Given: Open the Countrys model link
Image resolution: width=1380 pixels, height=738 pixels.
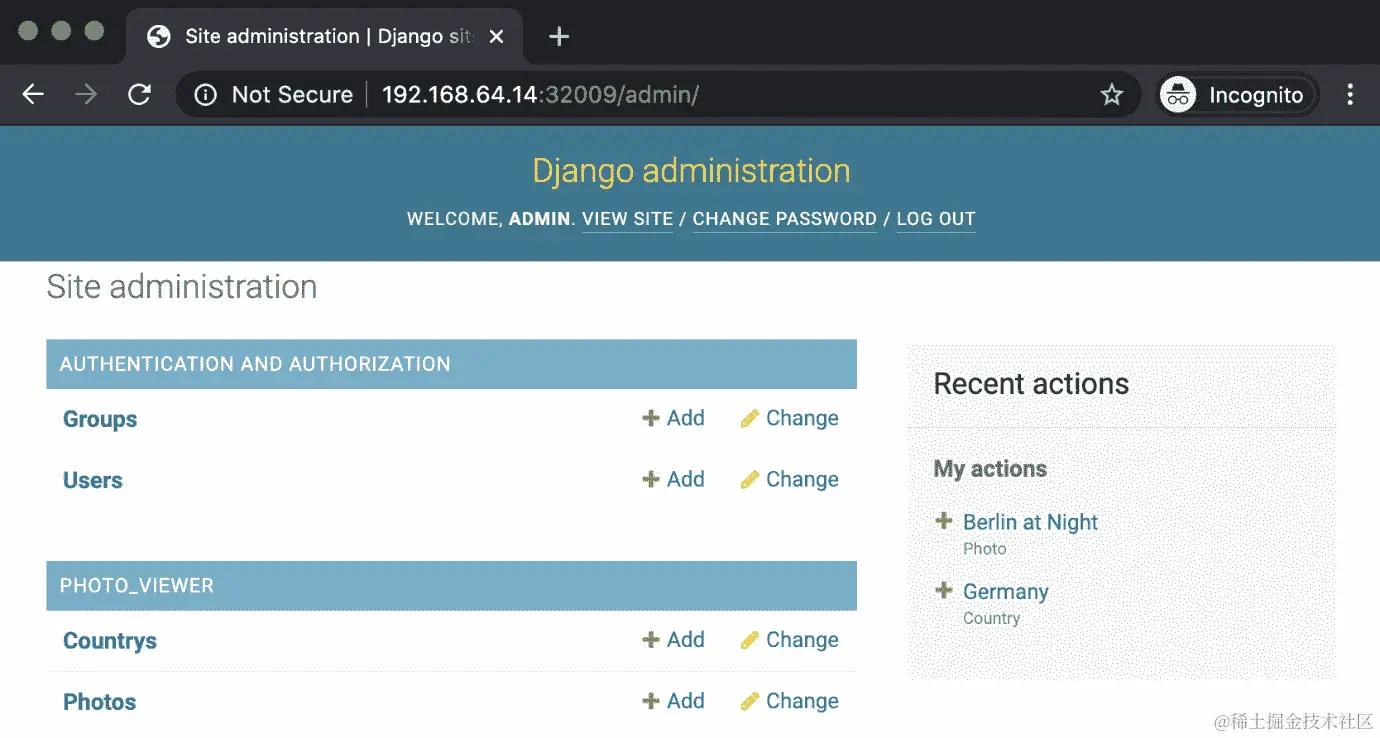Looking at the screenshot, I should coord(110,641).
